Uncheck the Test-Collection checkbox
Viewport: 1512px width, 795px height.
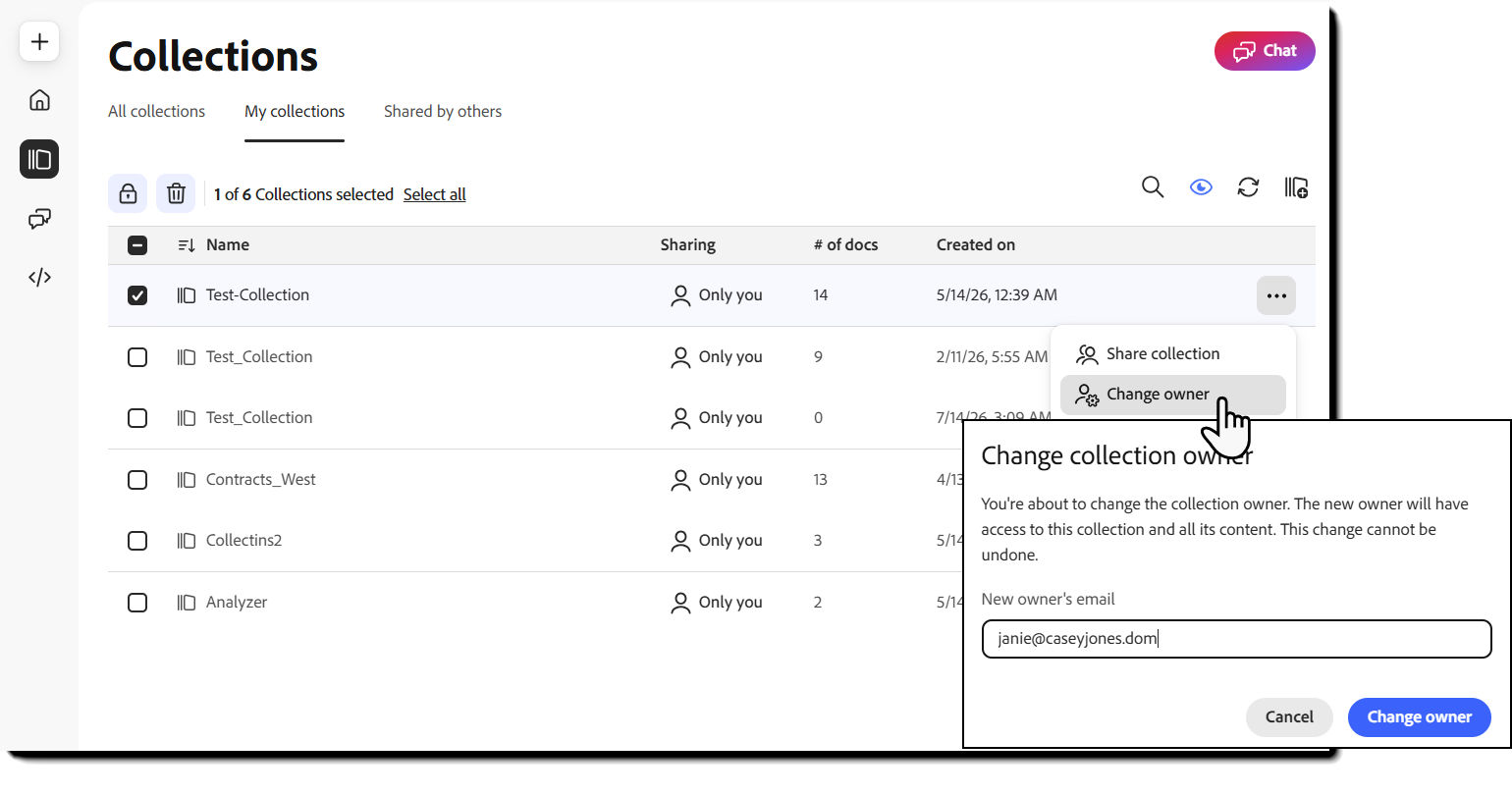(137, 295)
